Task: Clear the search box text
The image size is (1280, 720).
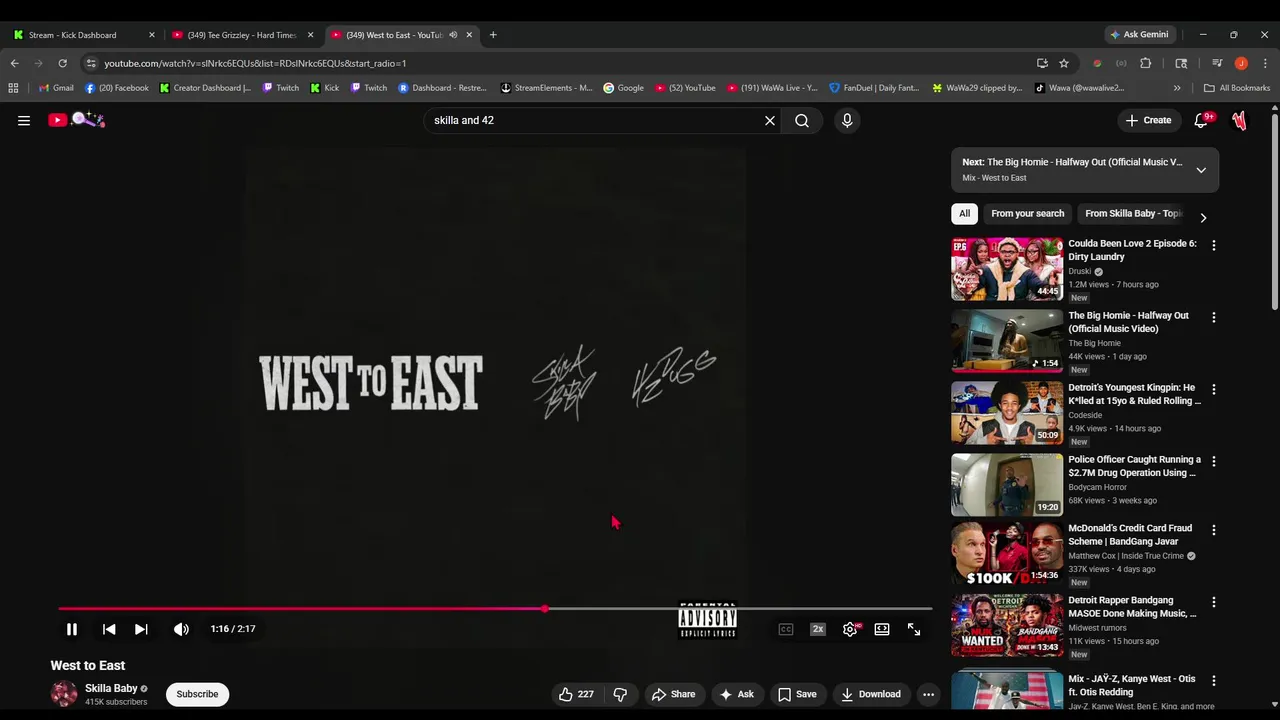Action: tap(770, 120)
